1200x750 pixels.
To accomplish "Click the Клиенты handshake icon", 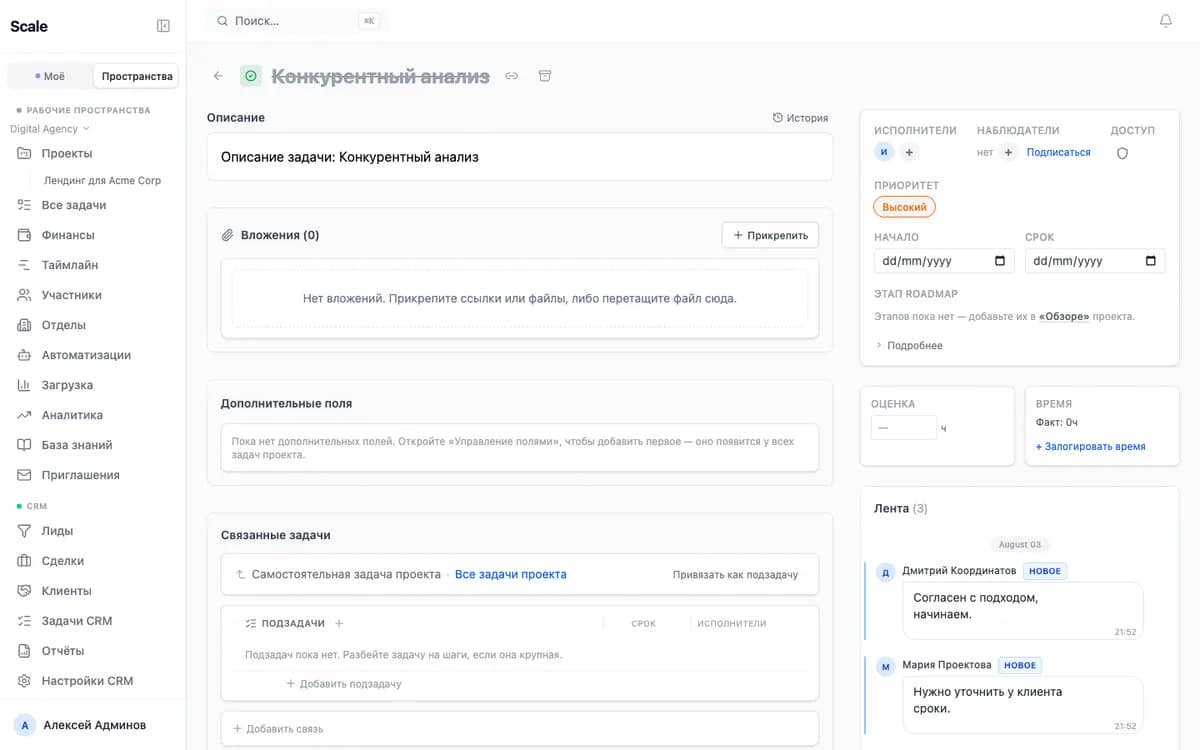I will (24, 591).
